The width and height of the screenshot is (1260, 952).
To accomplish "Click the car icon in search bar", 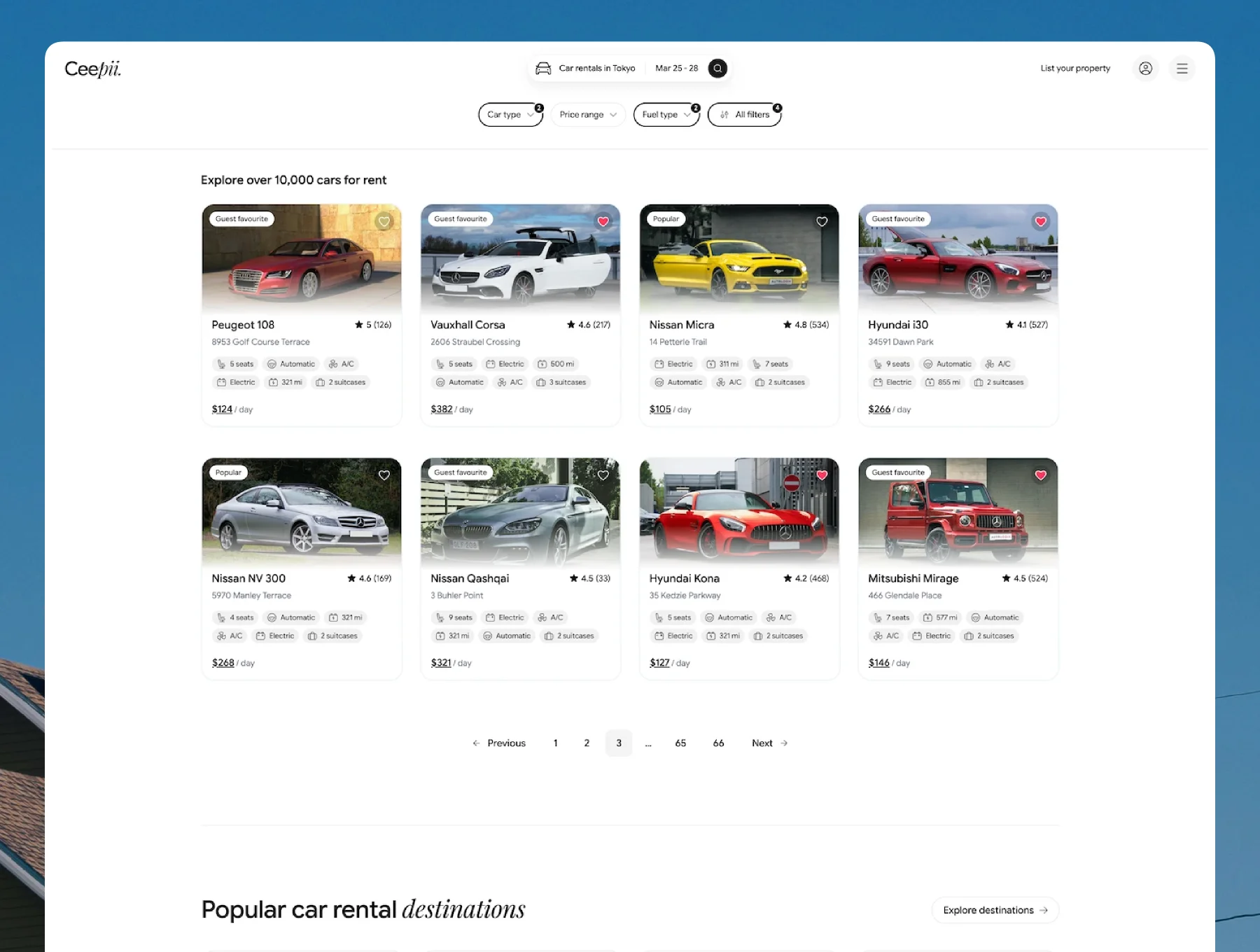I will 543,68.
